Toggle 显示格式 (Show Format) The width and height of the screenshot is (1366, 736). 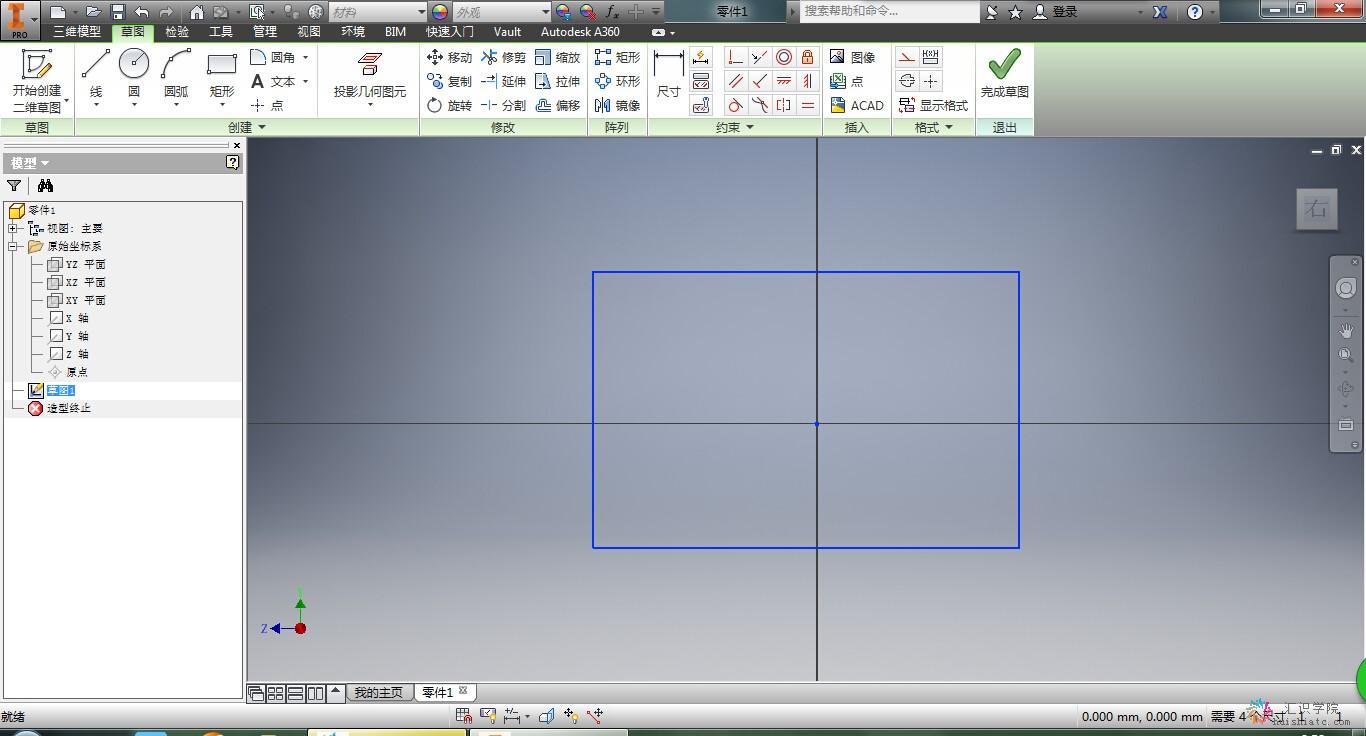[x=933, y=105]
